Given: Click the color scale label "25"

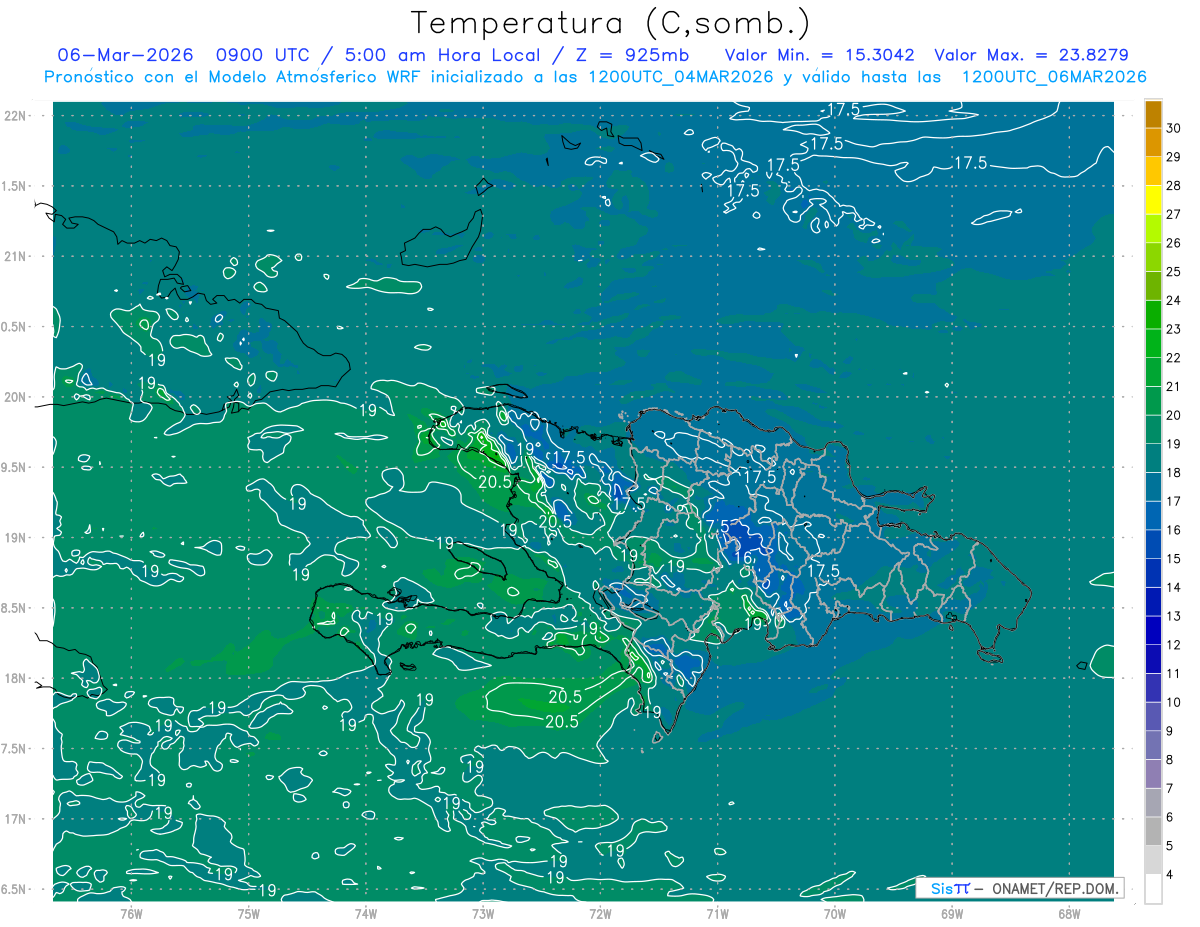Looking at the screenshot, I should (x=1174, y=272).
